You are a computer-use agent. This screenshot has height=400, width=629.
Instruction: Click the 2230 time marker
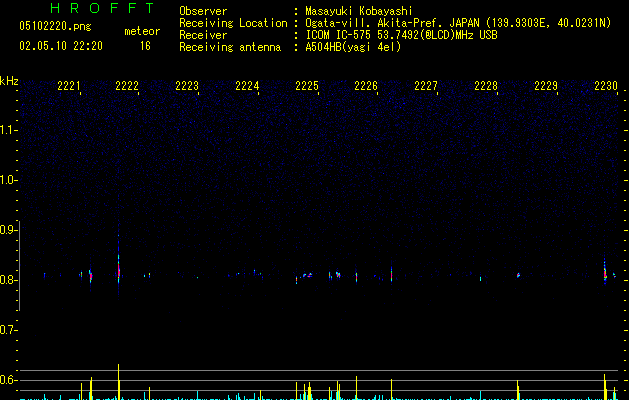point(606,86)
